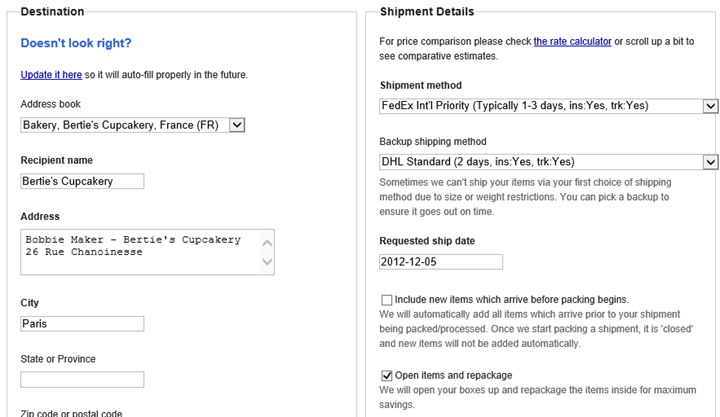Expand the Backup shipping method dropdown arrow

point(710,162)
